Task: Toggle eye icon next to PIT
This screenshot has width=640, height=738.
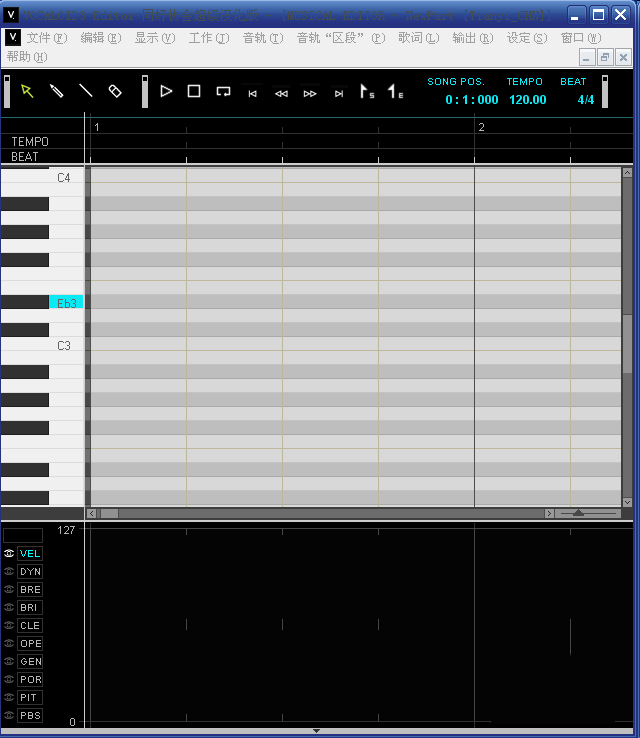Action: pyautogui.click(x=9, y=698)
